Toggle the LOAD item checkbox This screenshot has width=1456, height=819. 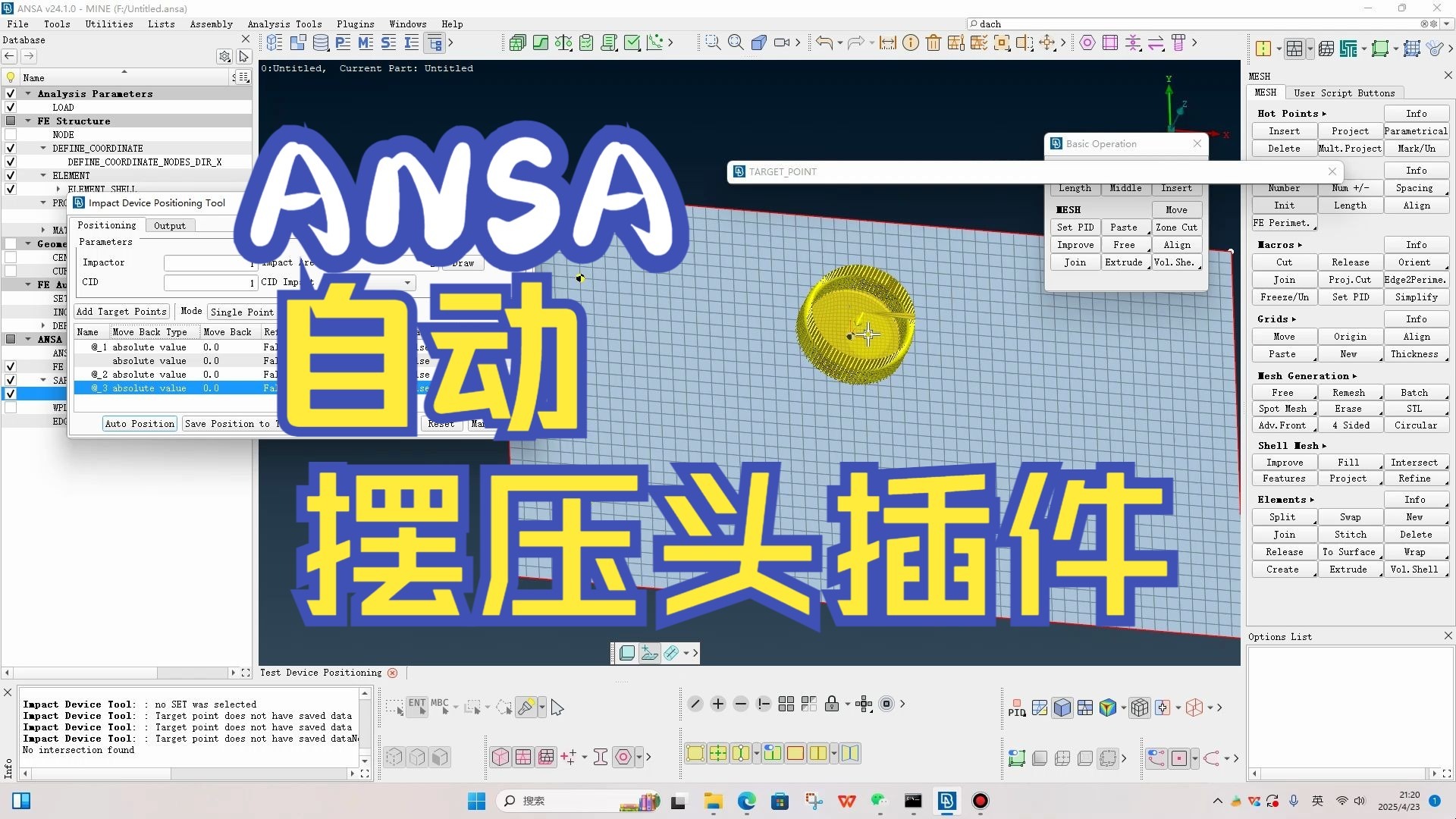coord(11,108)
